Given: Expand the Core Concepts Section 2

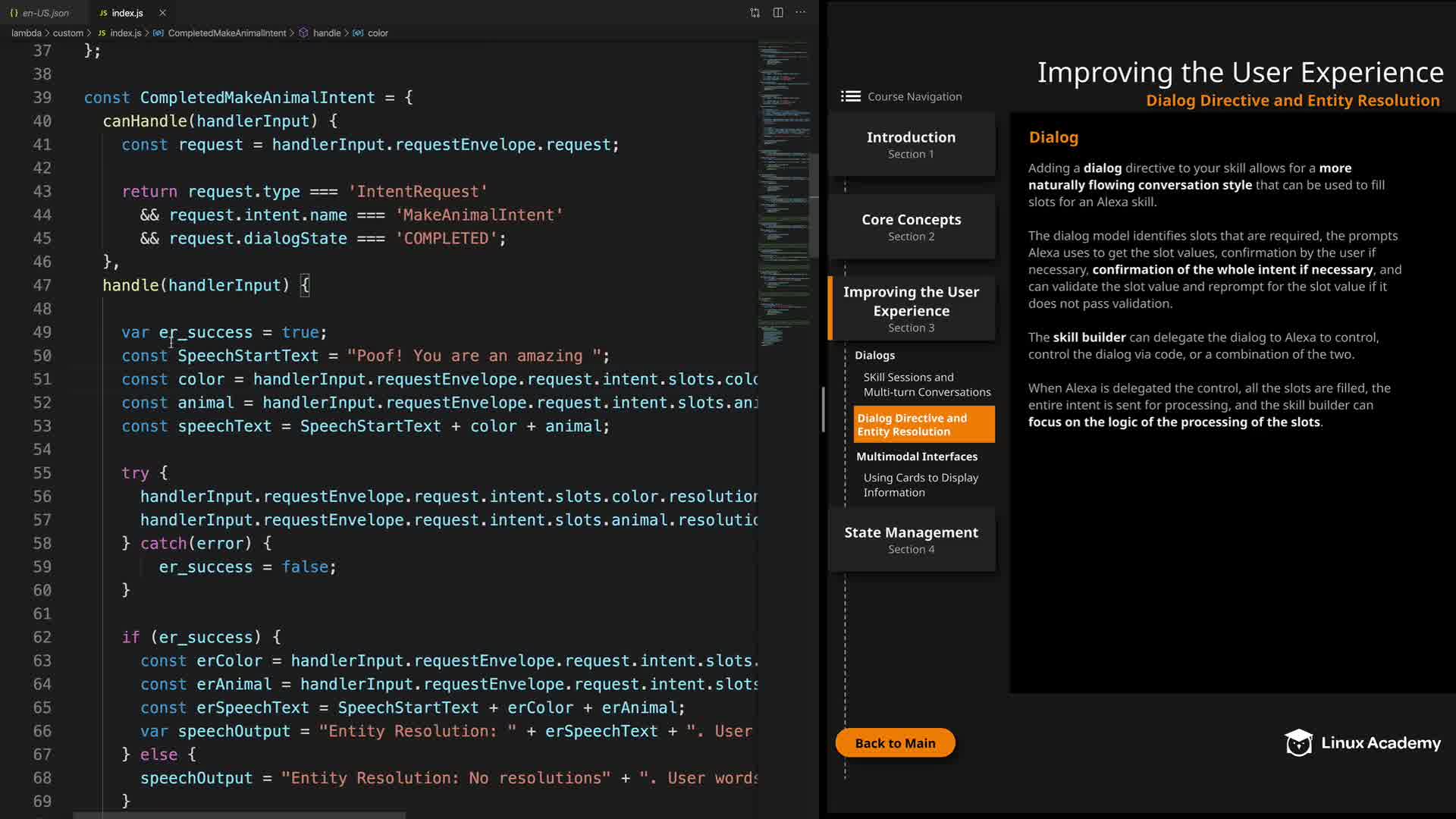Looking at the screenshot, I should click(x=911, y=227).
